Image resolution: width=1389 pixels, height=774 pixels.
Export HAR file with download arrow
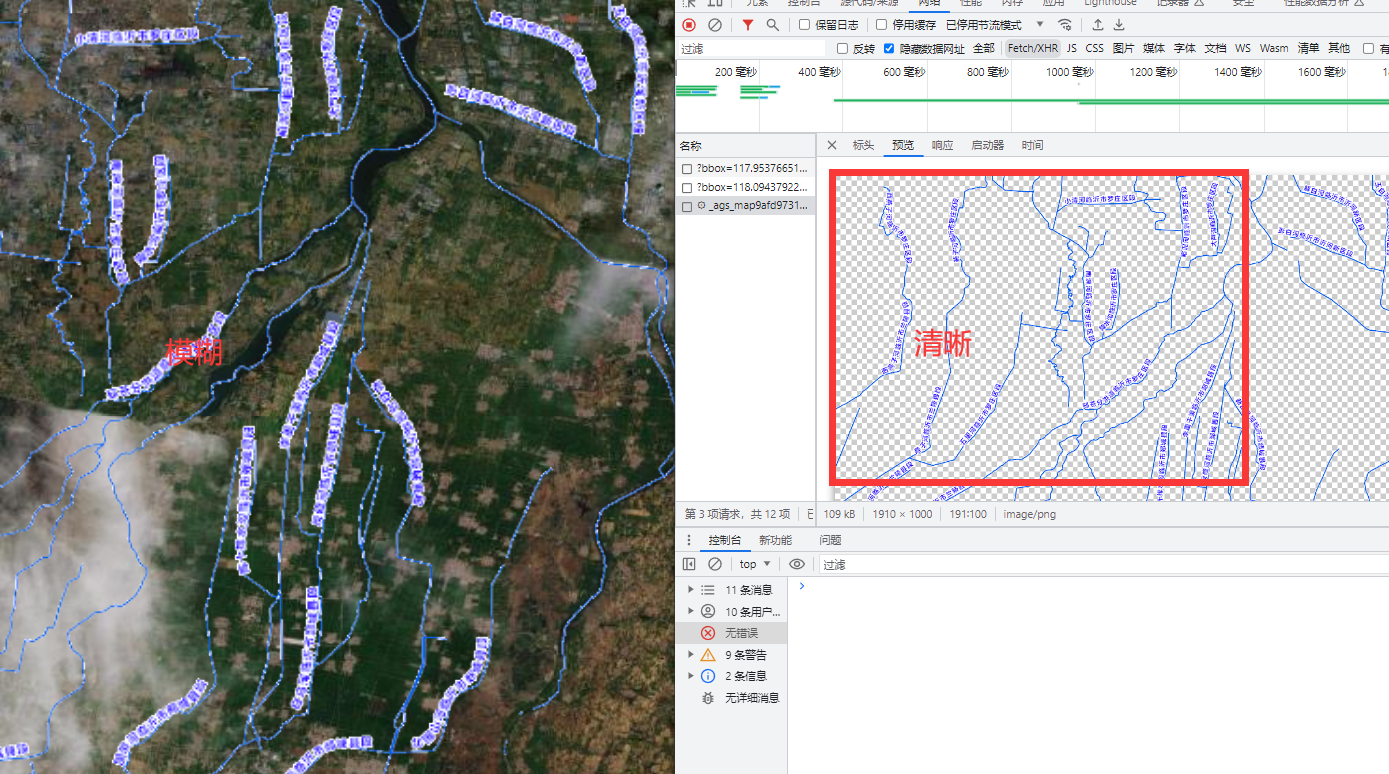tap(1119, 25)
